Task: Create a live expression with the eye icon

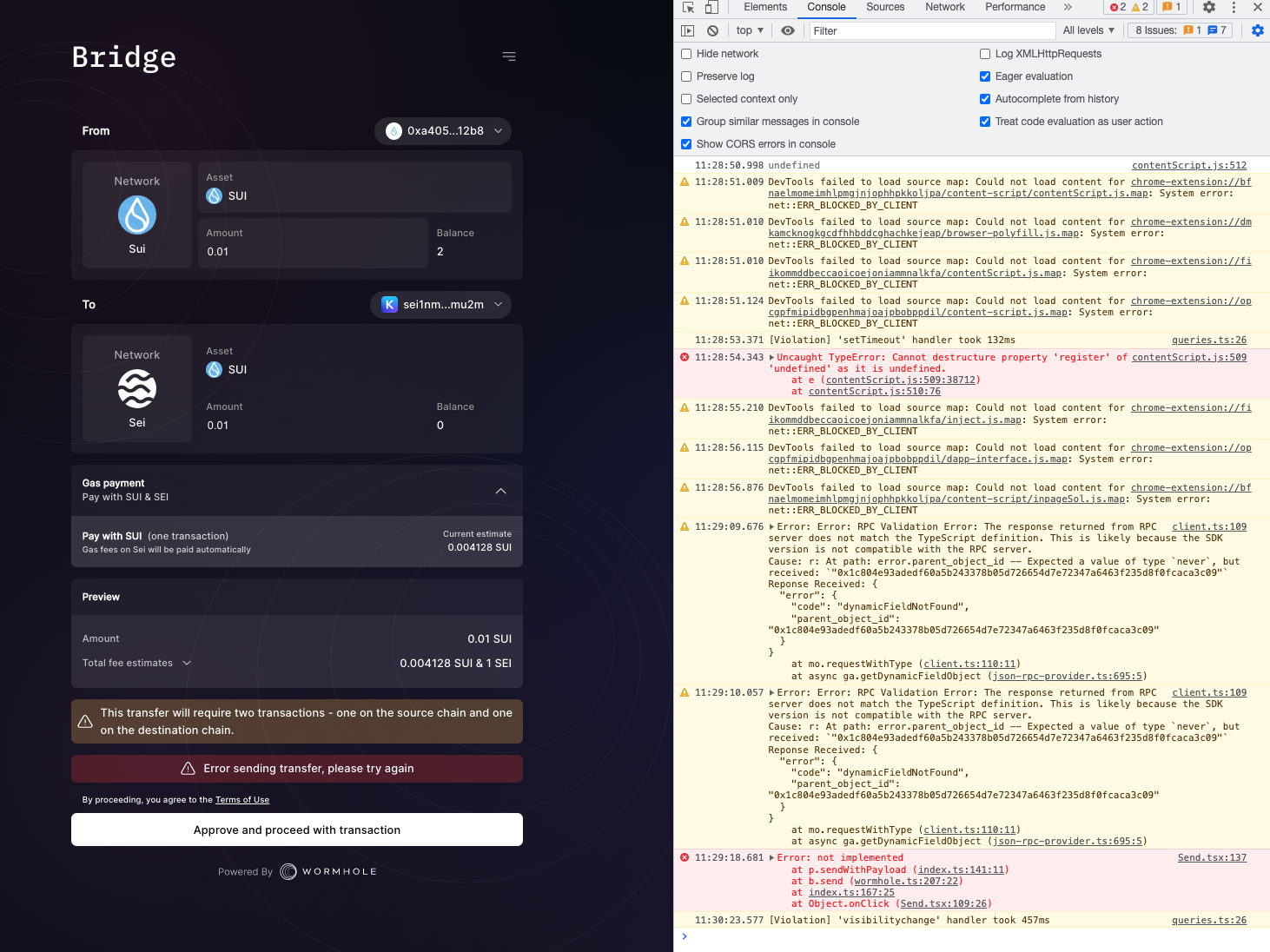Action: (787, 30)
